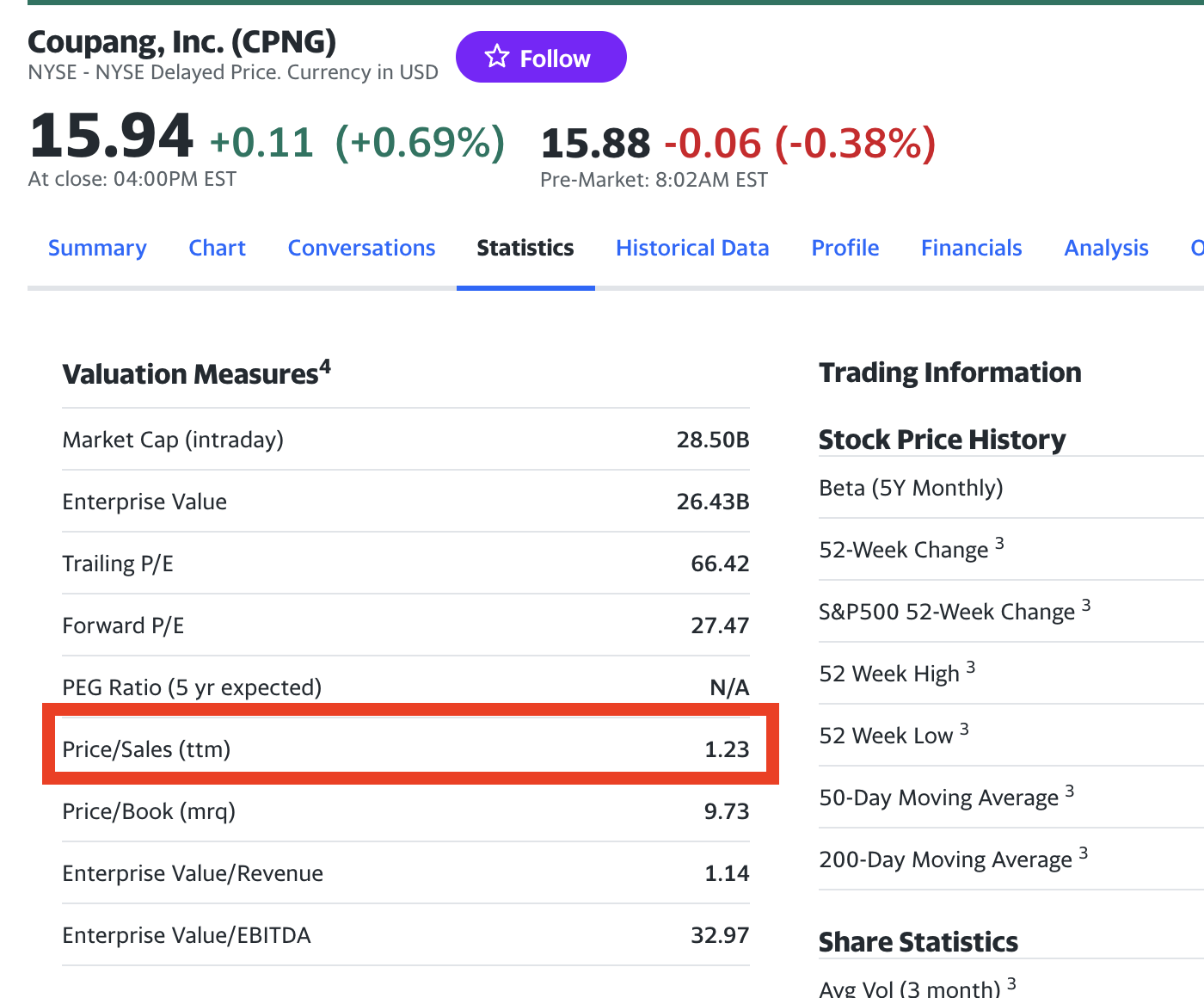Click the 52-Week Change row label
The width and height of the screenshot is (1204, 998).
[912, 549]
